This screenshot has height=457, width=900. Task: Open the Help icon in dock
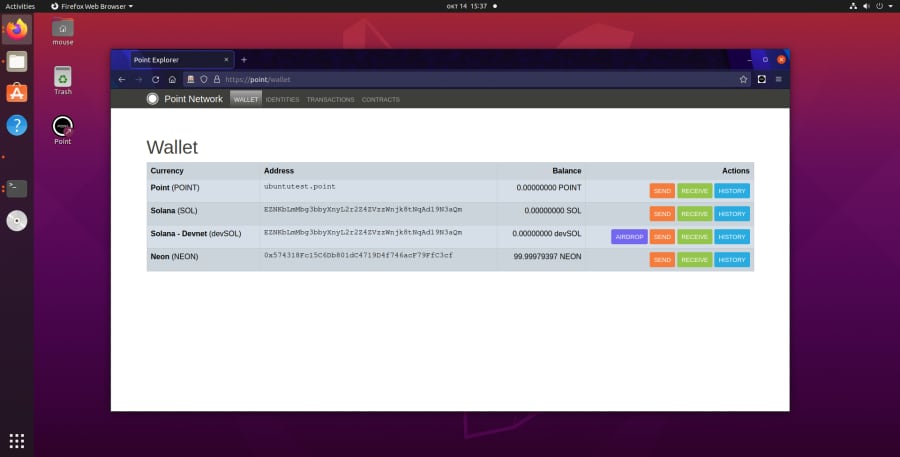(x=17, y=125)
